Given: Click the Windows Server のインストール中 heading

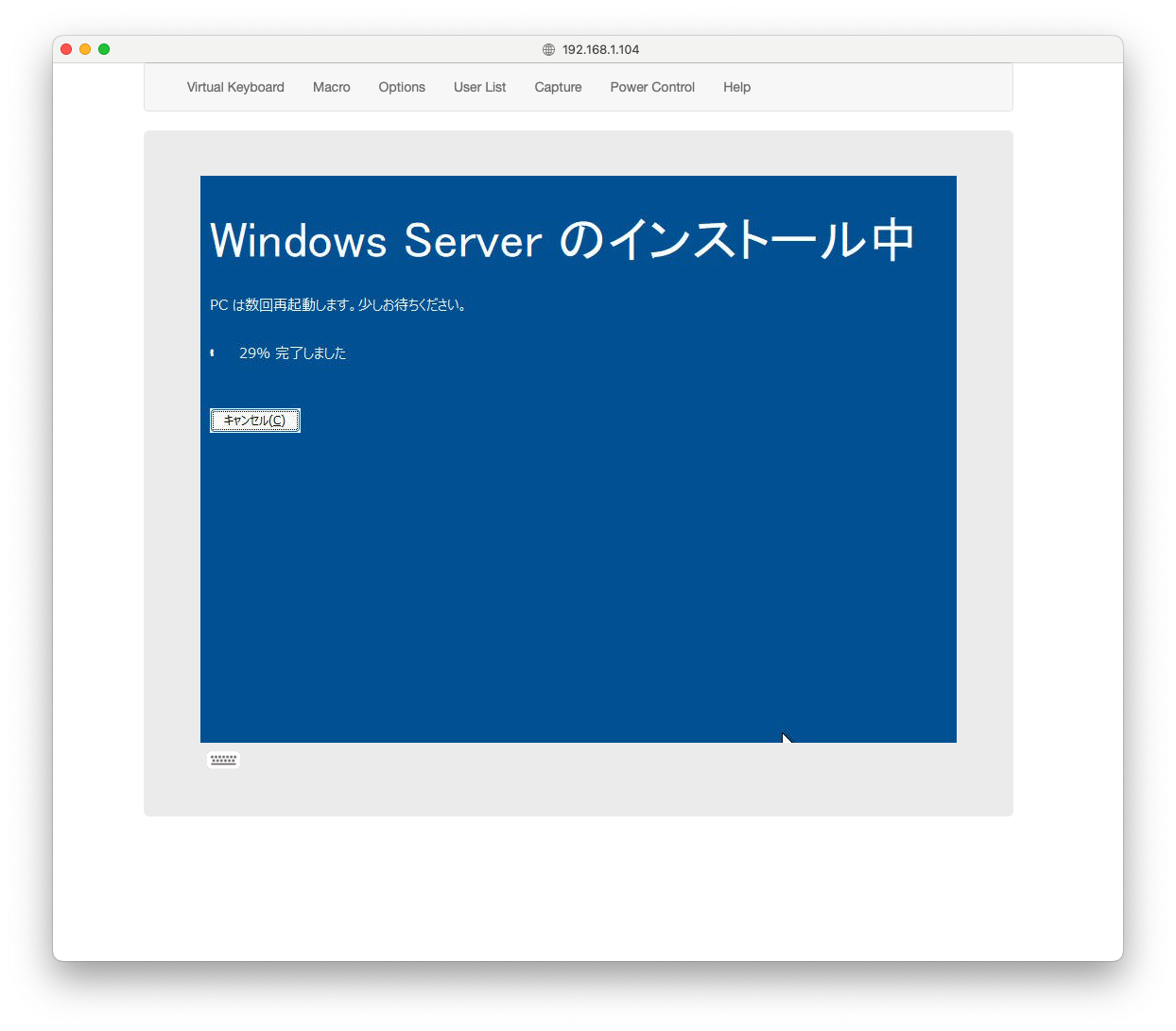Looking at the screenshot, I should [x=562, y=240].
